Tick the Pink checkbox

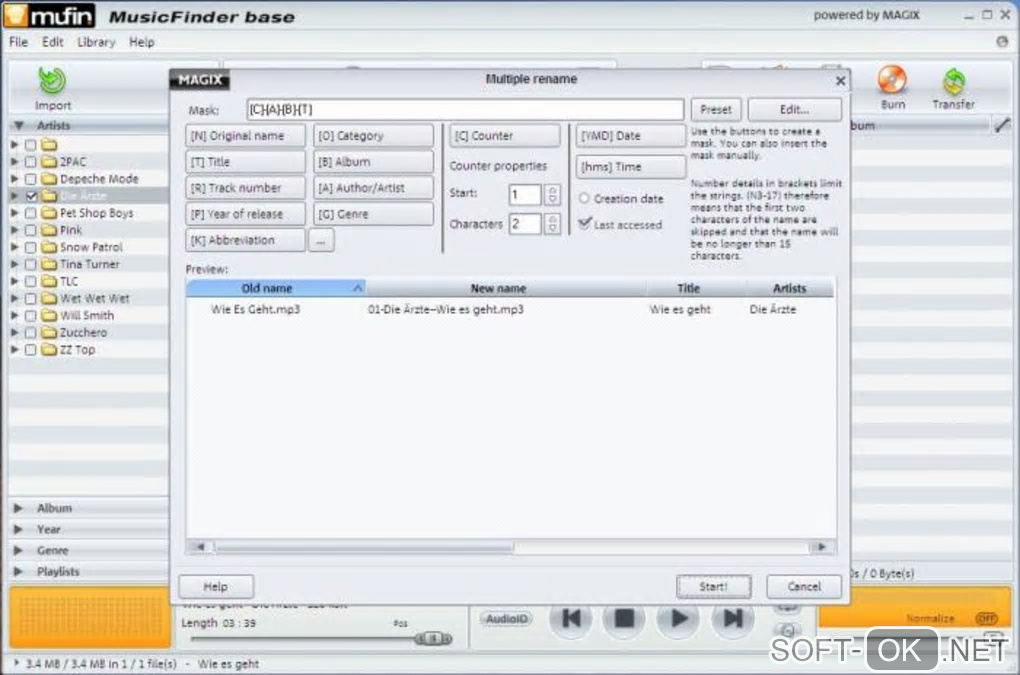[31, 230]
